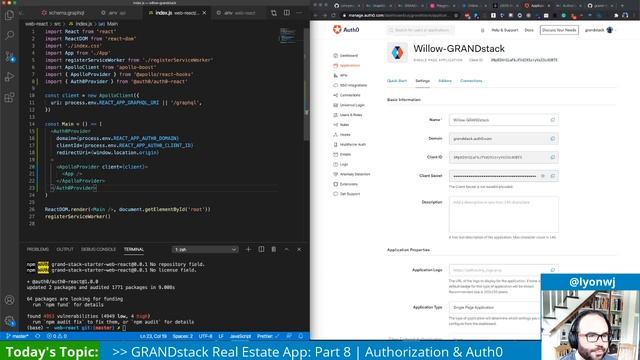This screenshot has height=360, width=640.
Task: Open the Run and Debug view
Action: pos(9,77)
